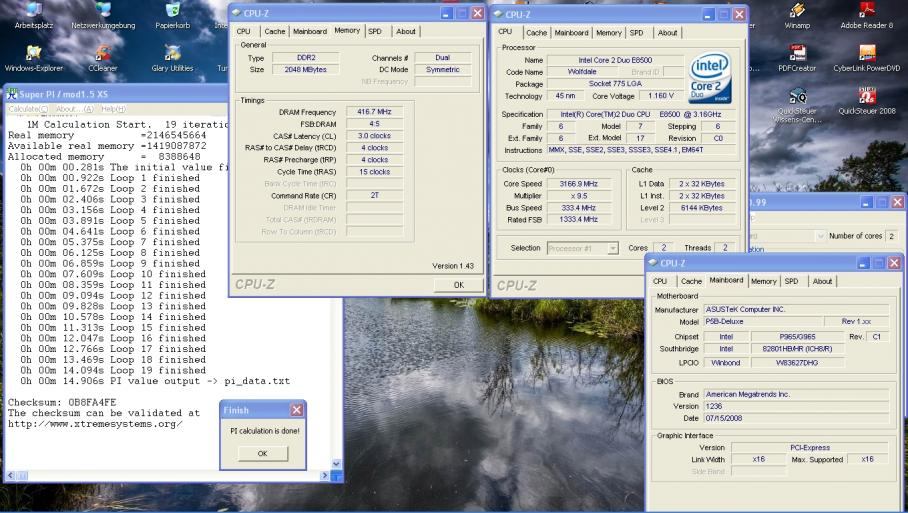Click the xtremesystems.org URL text

click(95, 424)
